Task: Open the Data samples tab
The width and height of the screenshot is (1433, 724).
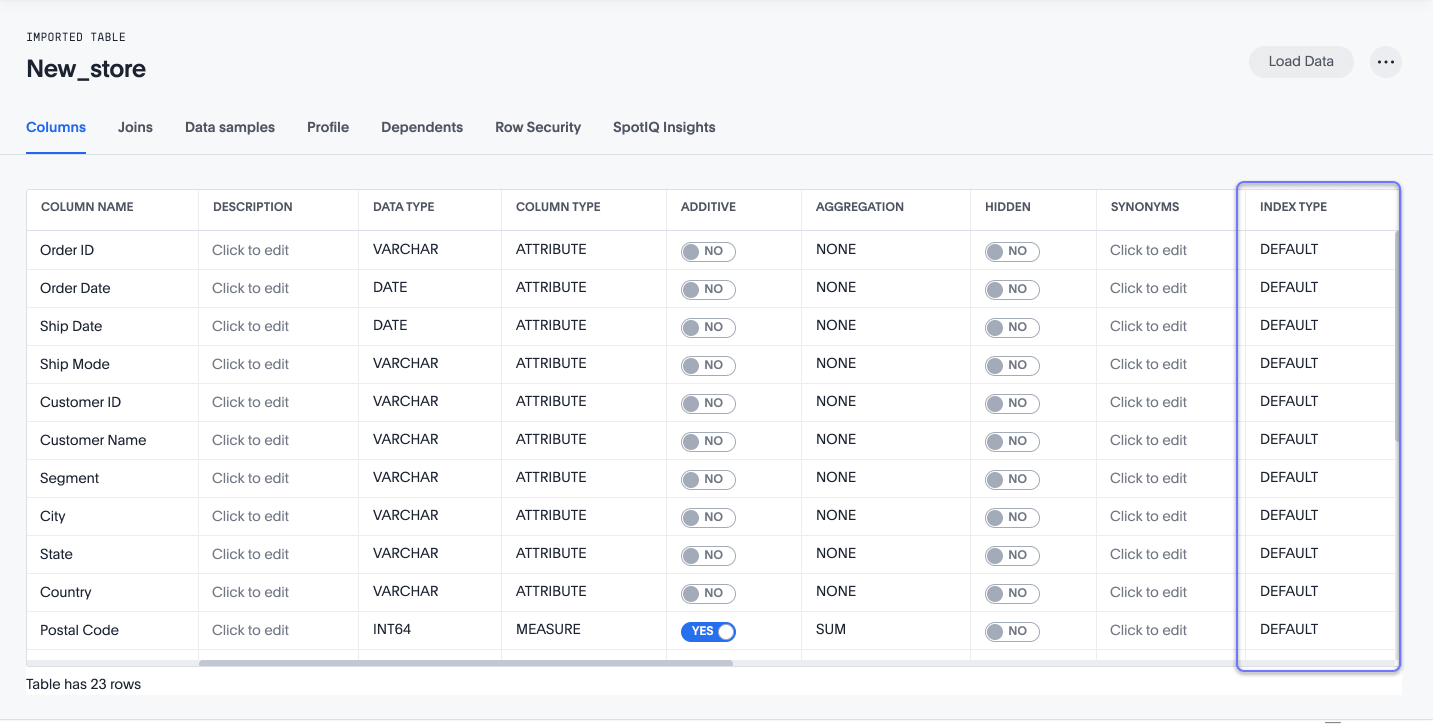Action: pos(229,127)
